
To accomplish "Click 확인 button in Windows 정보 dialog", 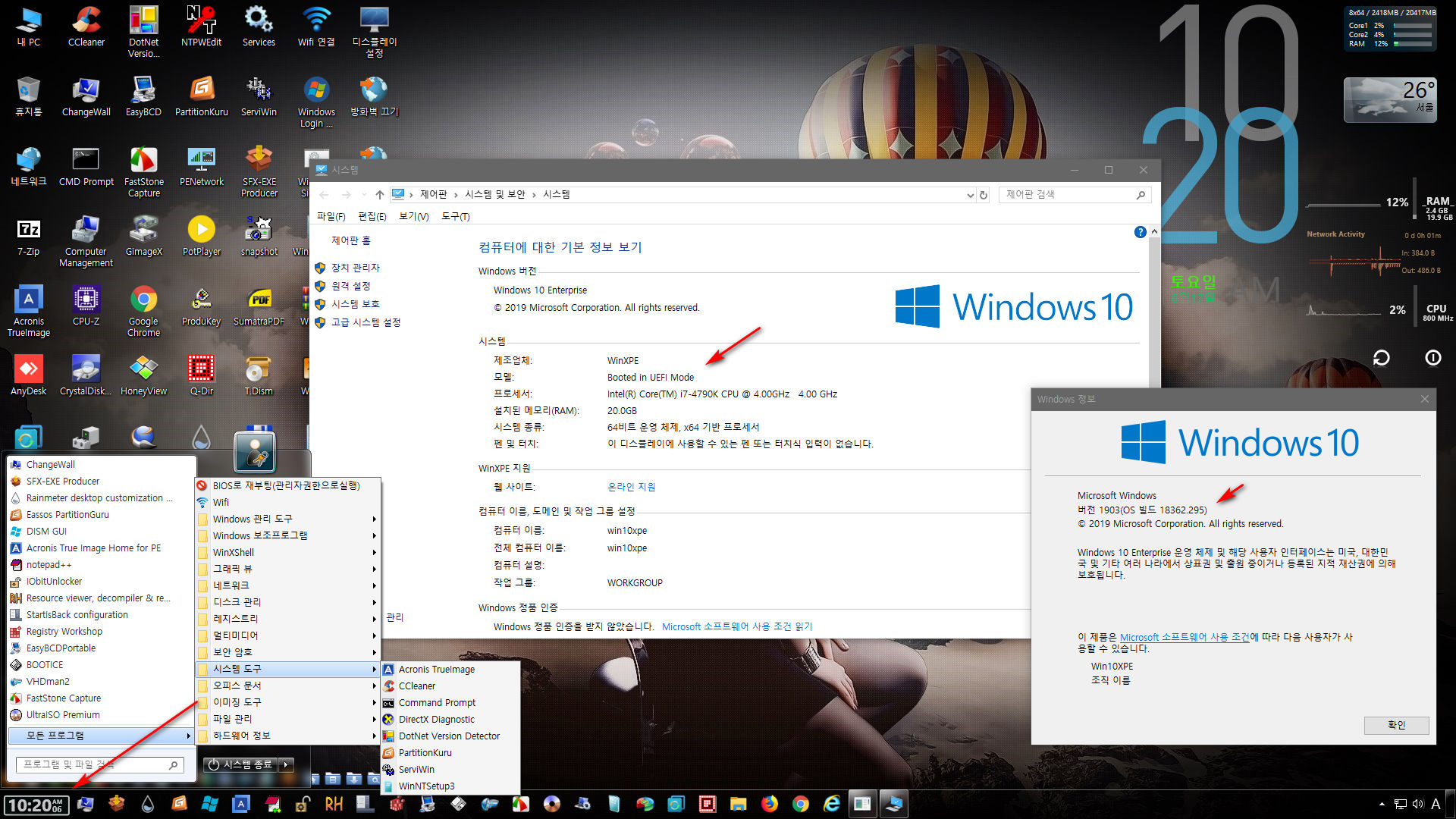I will [1396, 725].
